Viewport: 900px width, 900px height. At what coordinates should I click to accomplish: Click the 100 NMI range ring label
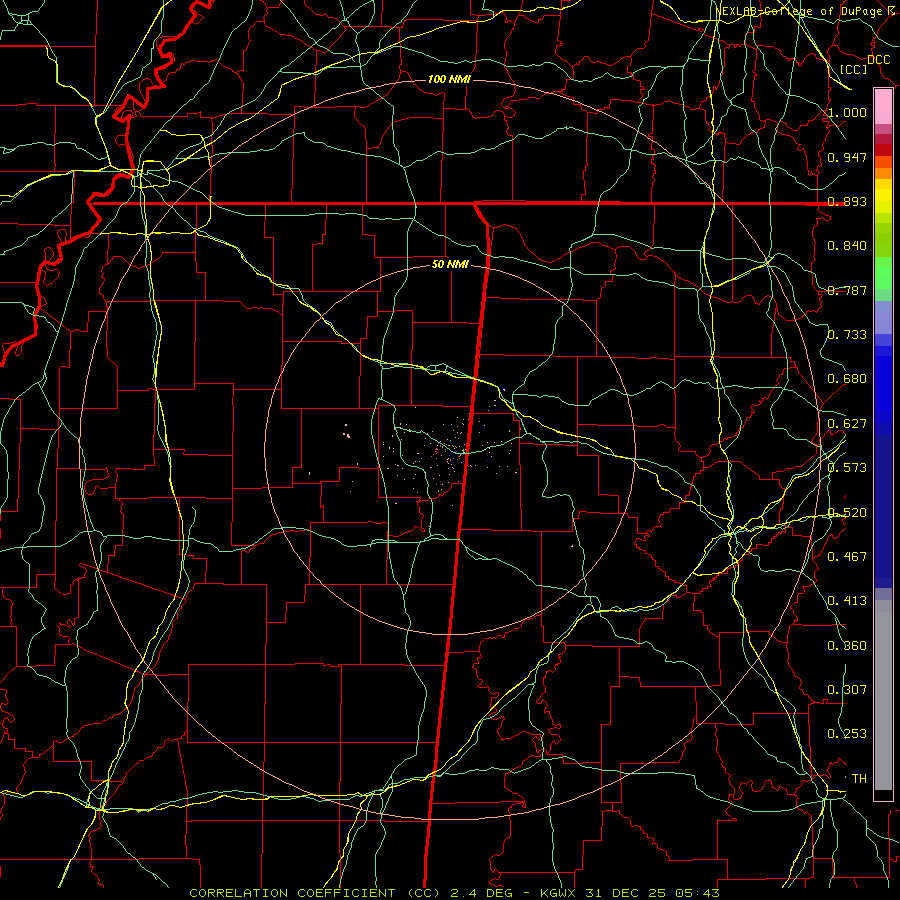[449, 79]
